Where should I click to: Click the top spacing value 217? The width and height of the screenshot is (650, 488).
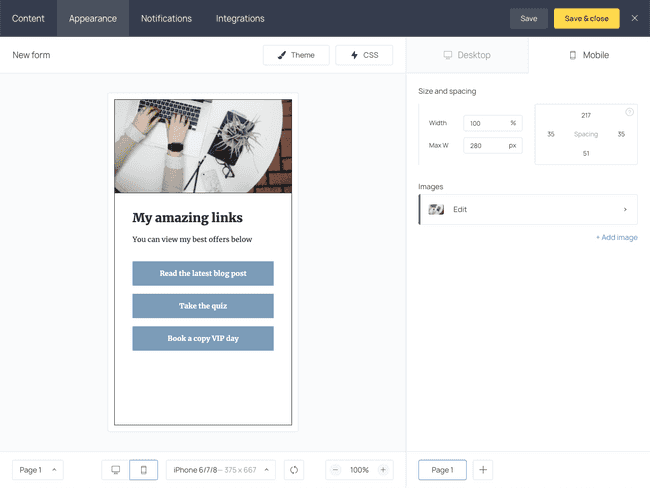click(x=586, y=115)
